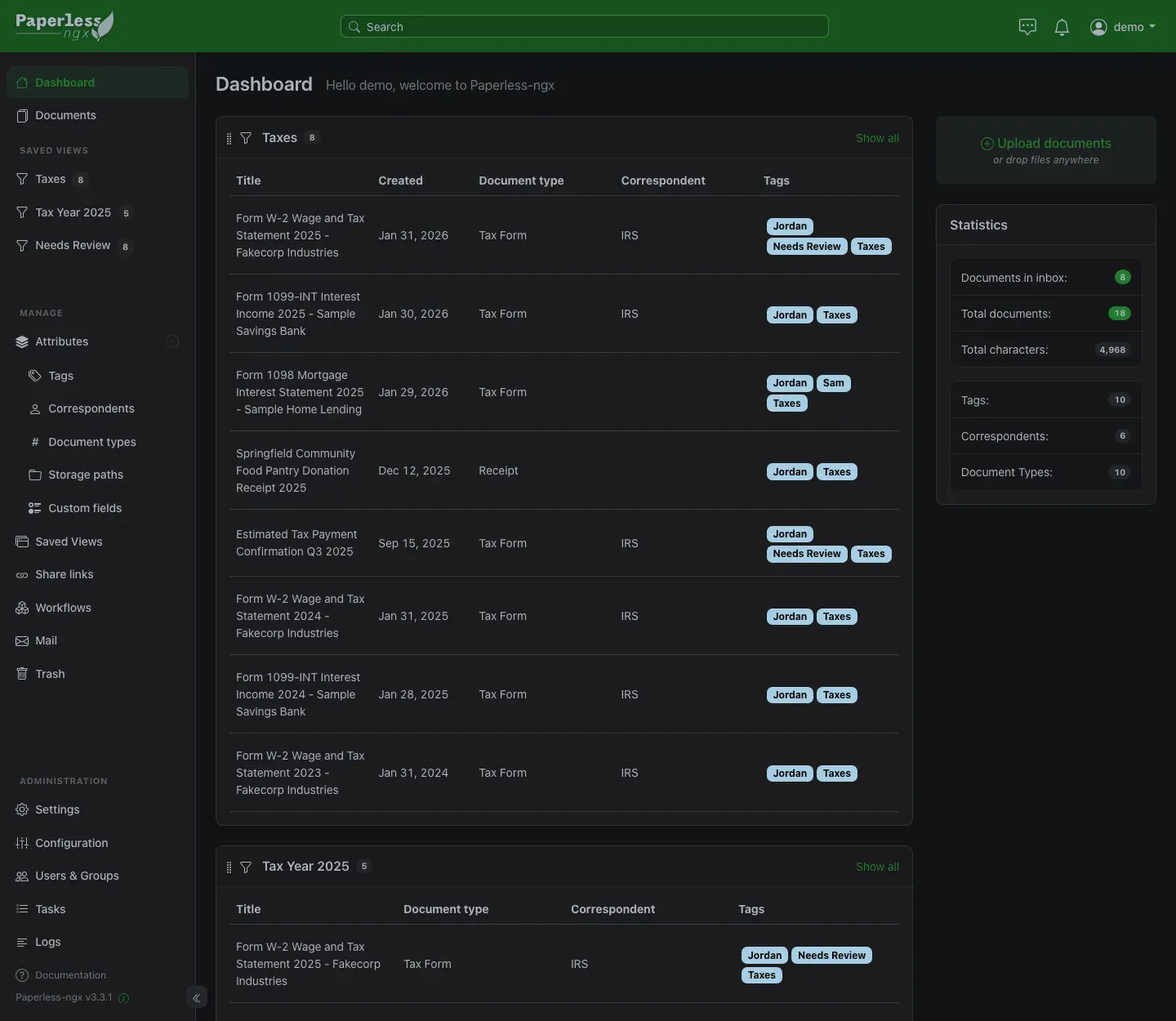Image resolution: width=1176 pixels, height=1021 pixels.
Task: Click the Configuration sliders icon
Action: click(22, 843)
